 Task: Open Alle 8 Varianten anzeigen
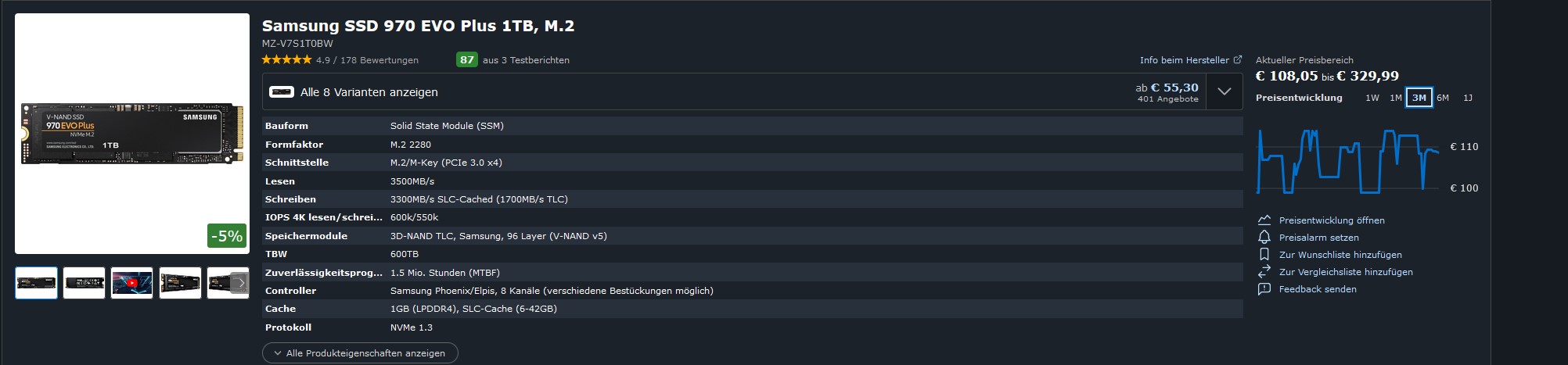click(369, 92)
